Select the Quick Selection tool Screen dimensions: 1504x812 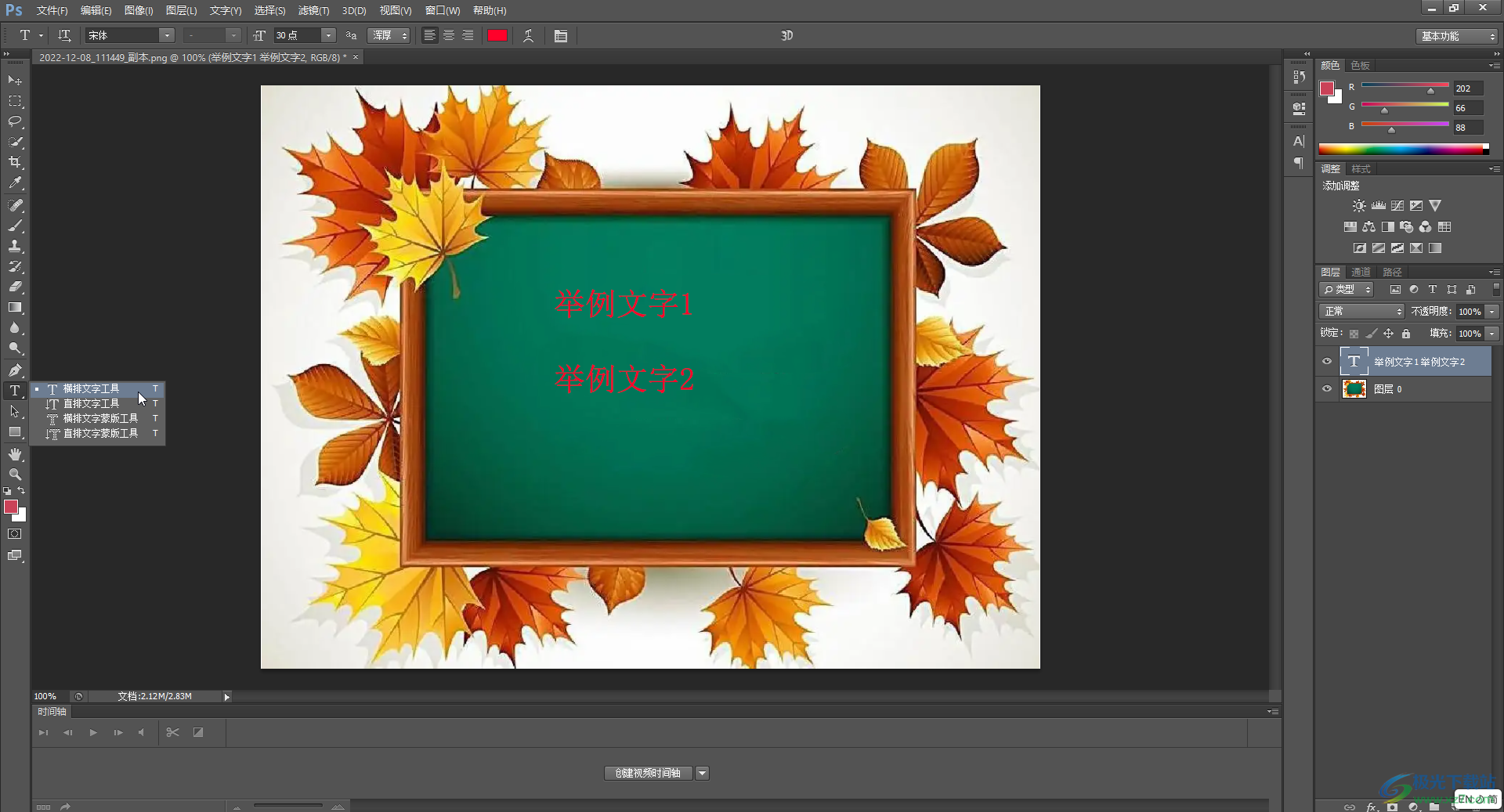tap(15, 142)
